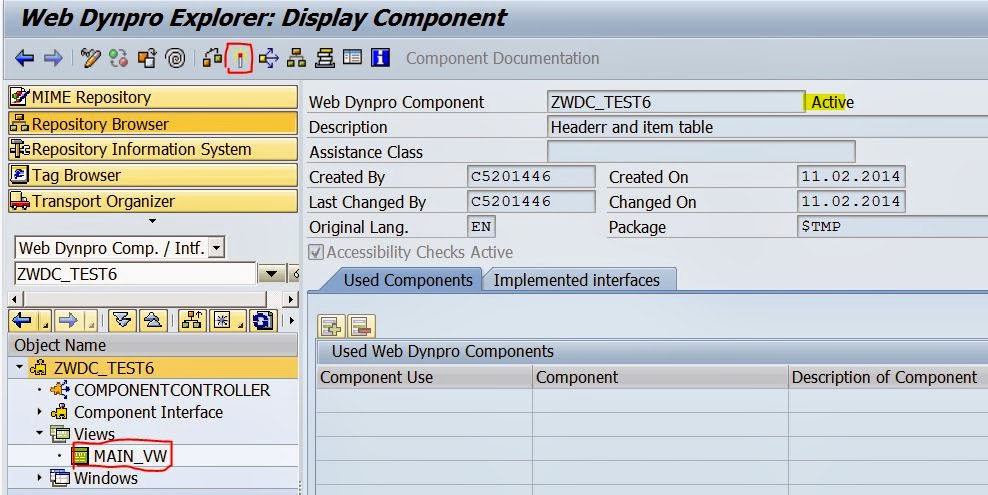Viewport: 988px width, 495px height.
Task: Click the left arrow of the horizontal scrollbar
Action: 14,299
